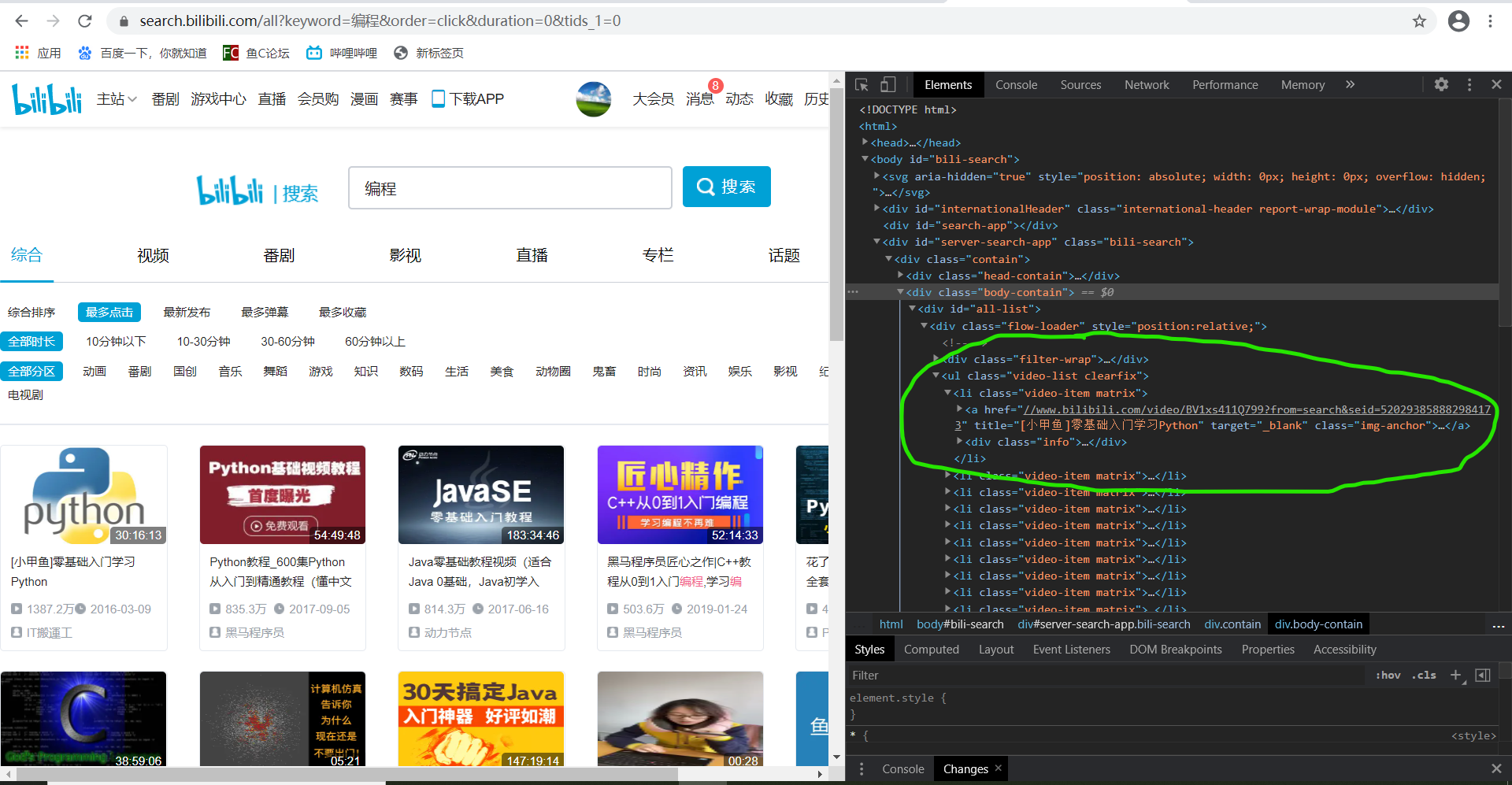1512x785 pixels.
Task: Switch to Computed styles pane
Action: pyautogui.click(x=931, y=650)
